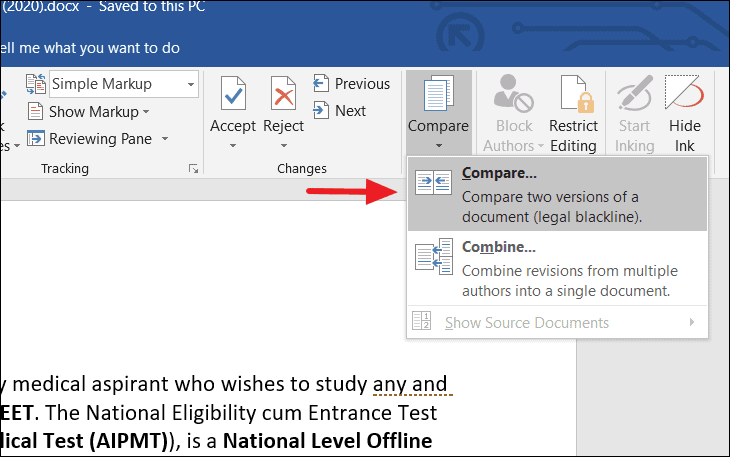The image size is (730, 457).
Task: Click the Restrict Editing lock icon
Action: tap(573, 95)
